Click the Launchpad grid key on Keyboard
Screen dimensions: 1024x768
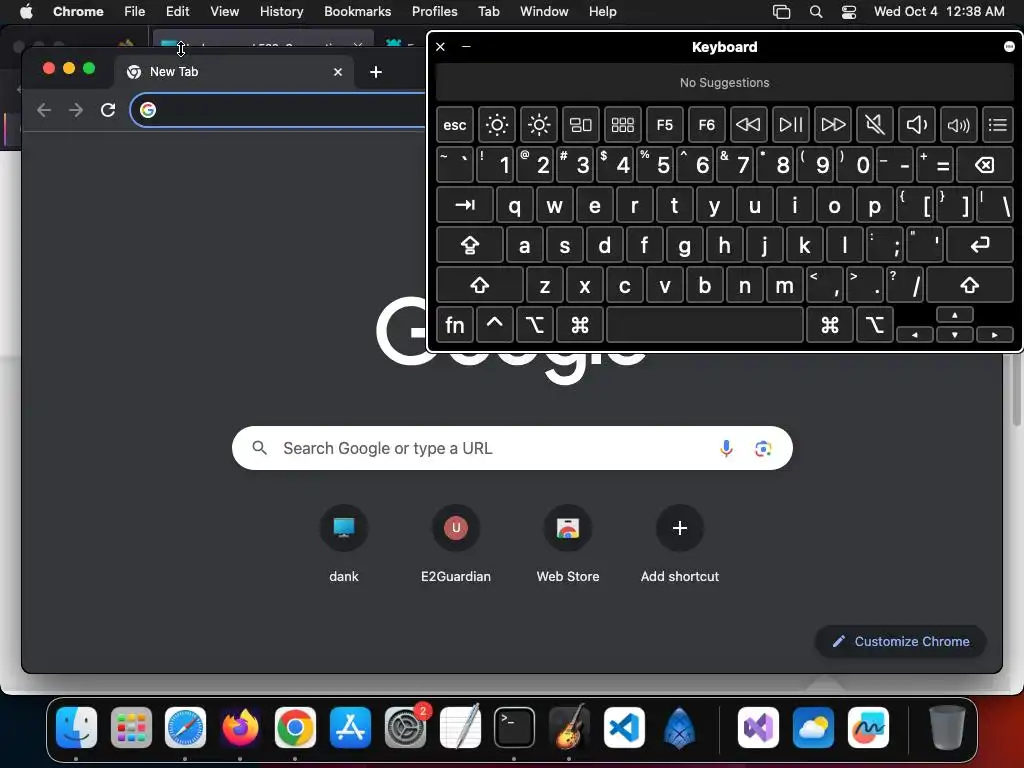point(622,125)
